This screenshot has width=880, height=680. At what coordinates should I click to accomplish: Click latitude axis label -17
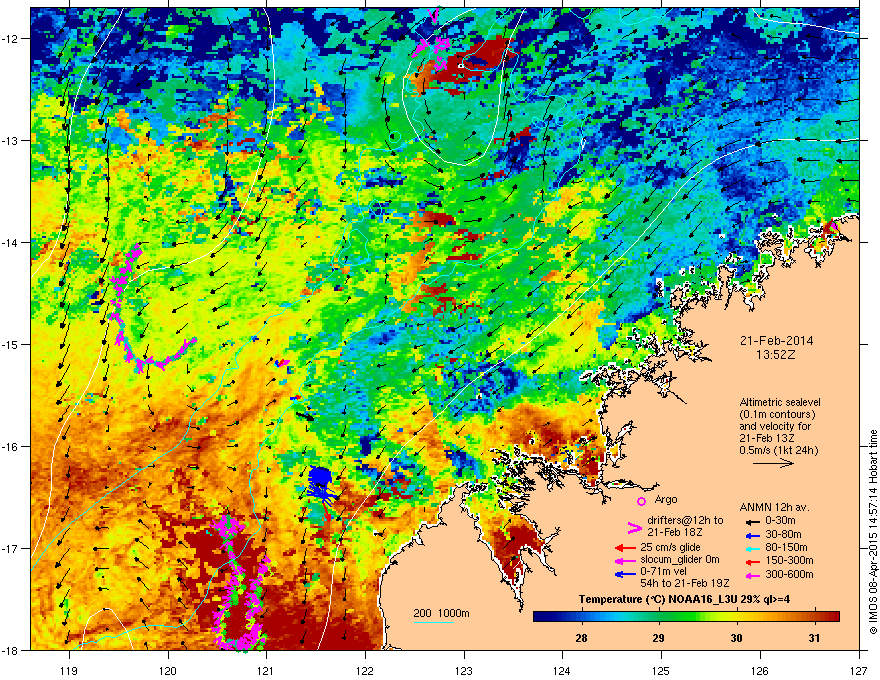click(10, 548)
